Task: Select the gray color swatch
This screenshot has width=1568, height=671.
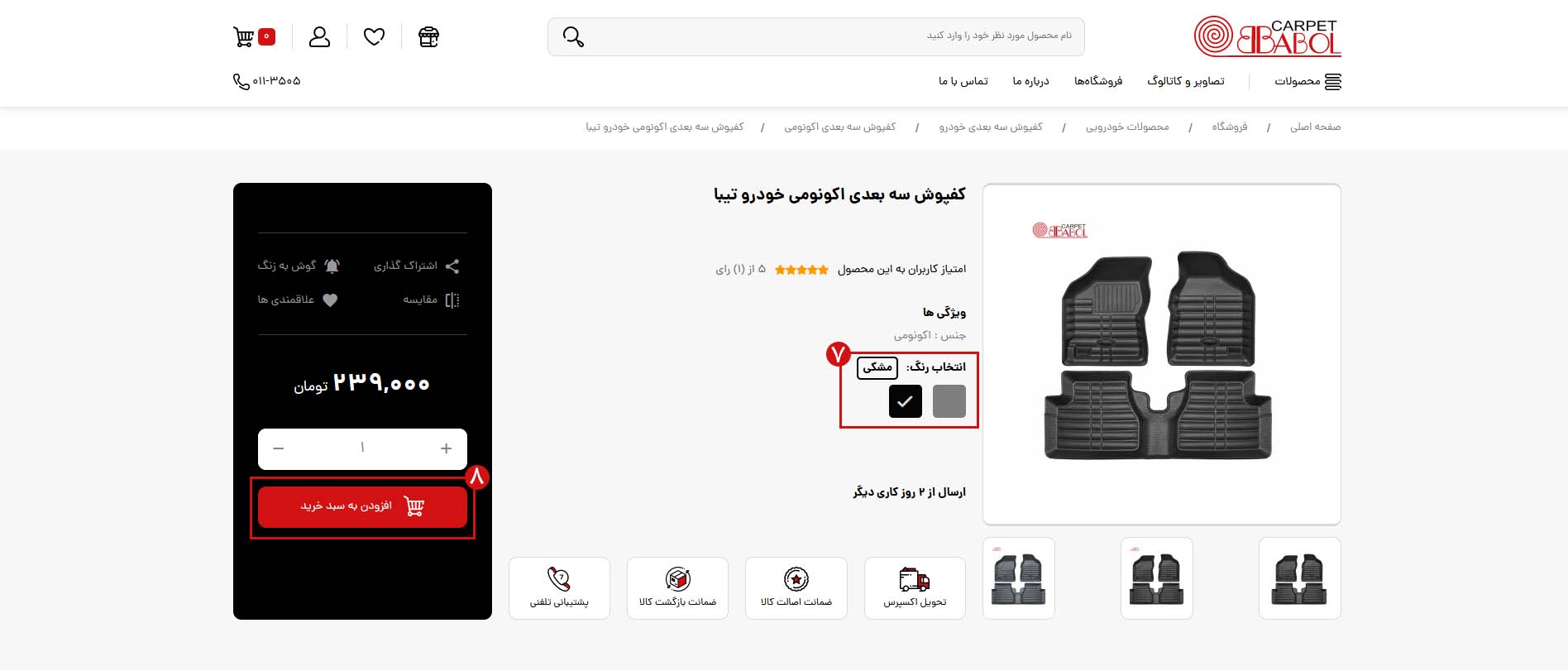Action: click(x=949, y=401)
